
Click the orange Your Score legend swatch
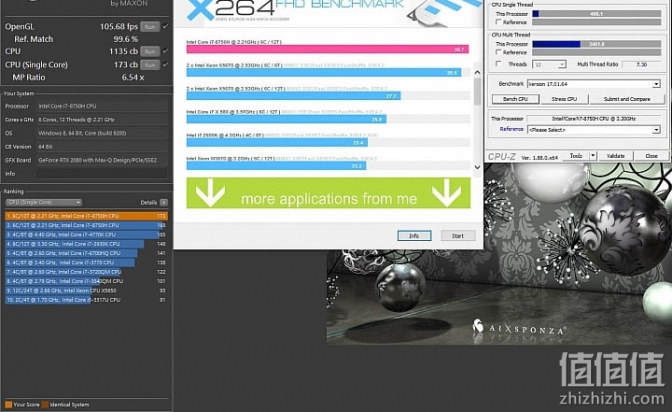(x=9, y=404)
